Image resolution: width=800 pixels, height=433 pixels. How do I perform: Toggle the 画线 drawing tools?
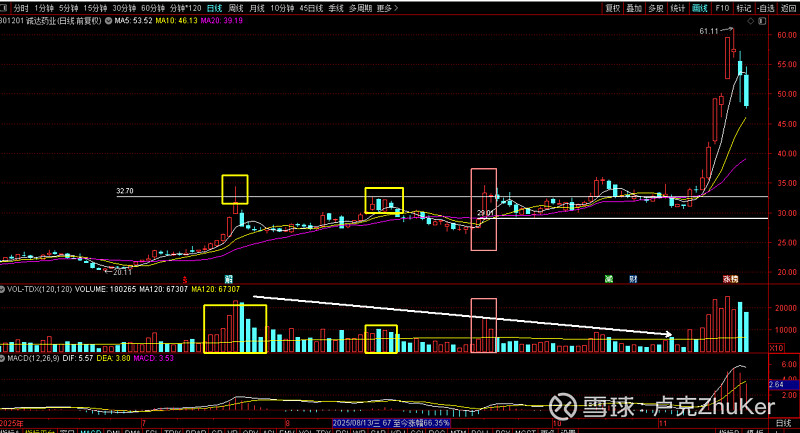[699, 8]
